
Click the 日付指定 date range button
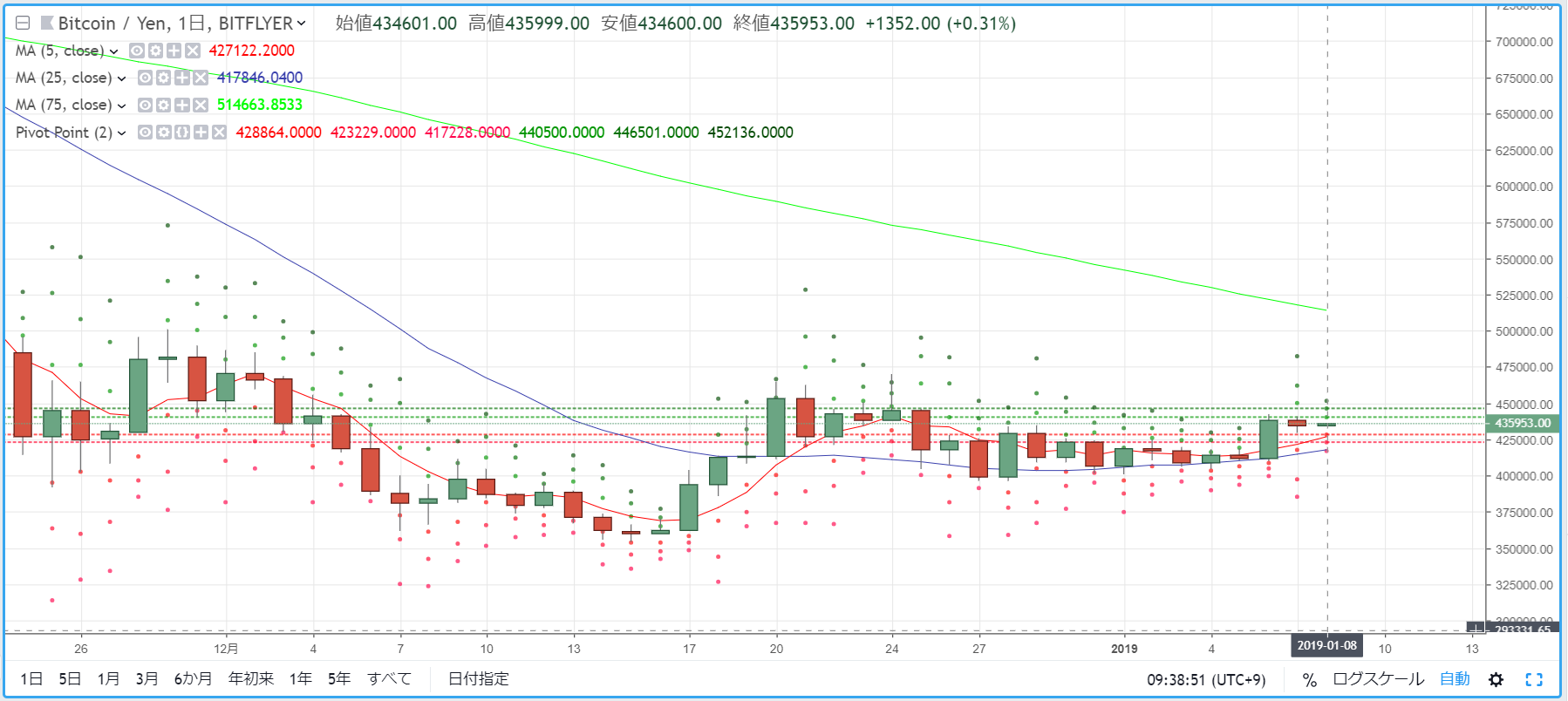point(478,678)
